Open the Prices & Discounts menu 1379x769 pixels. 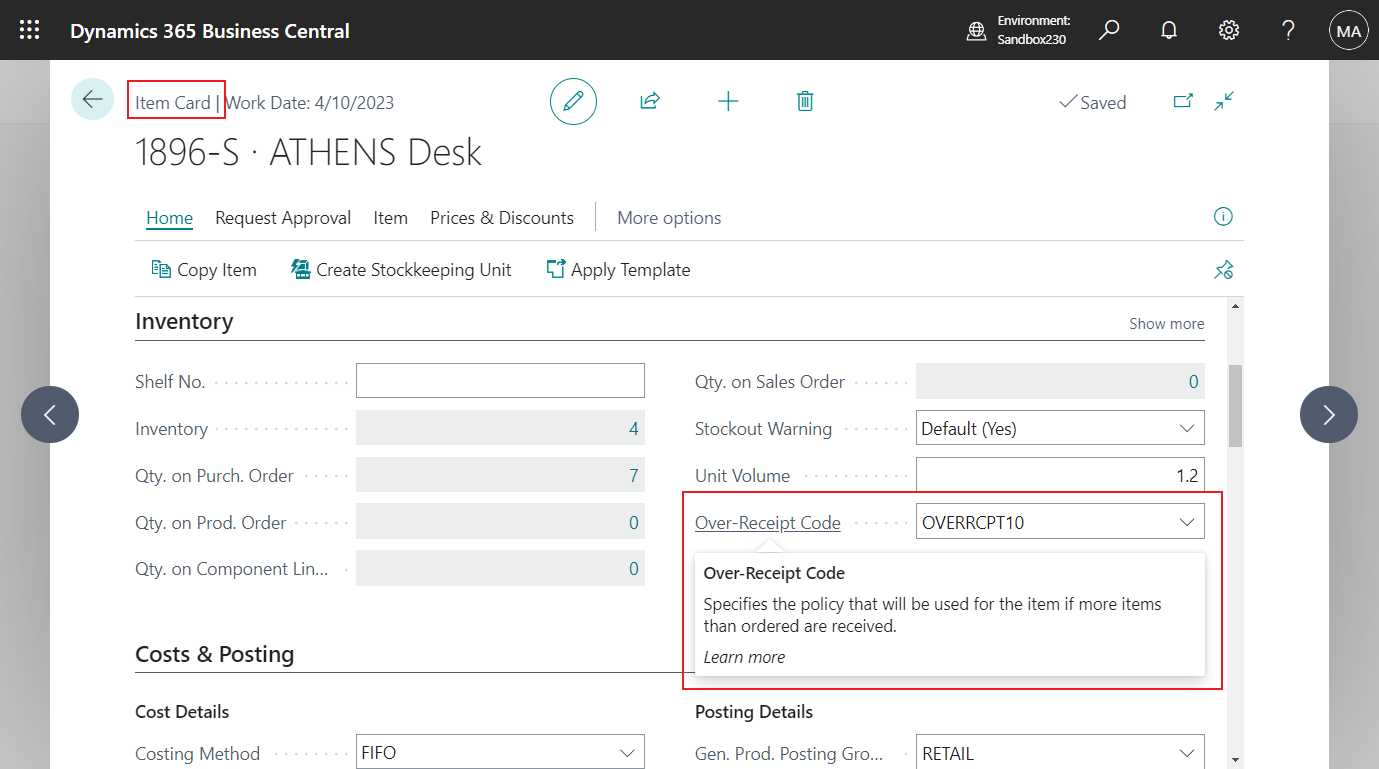tap(502, 218)
